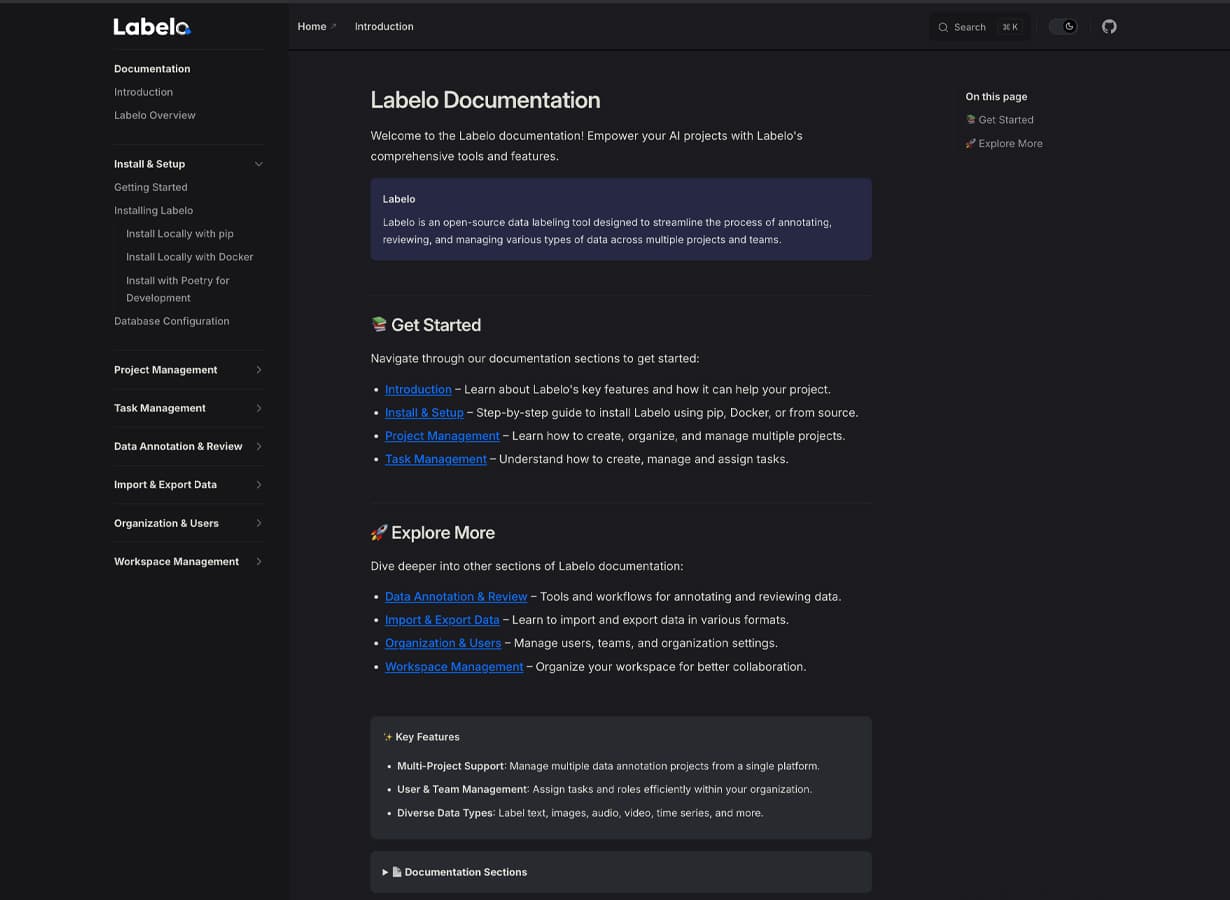Open Install with Poetry for Development
The height and width of the screenshot is (900, 1230).
coord(178,289)
